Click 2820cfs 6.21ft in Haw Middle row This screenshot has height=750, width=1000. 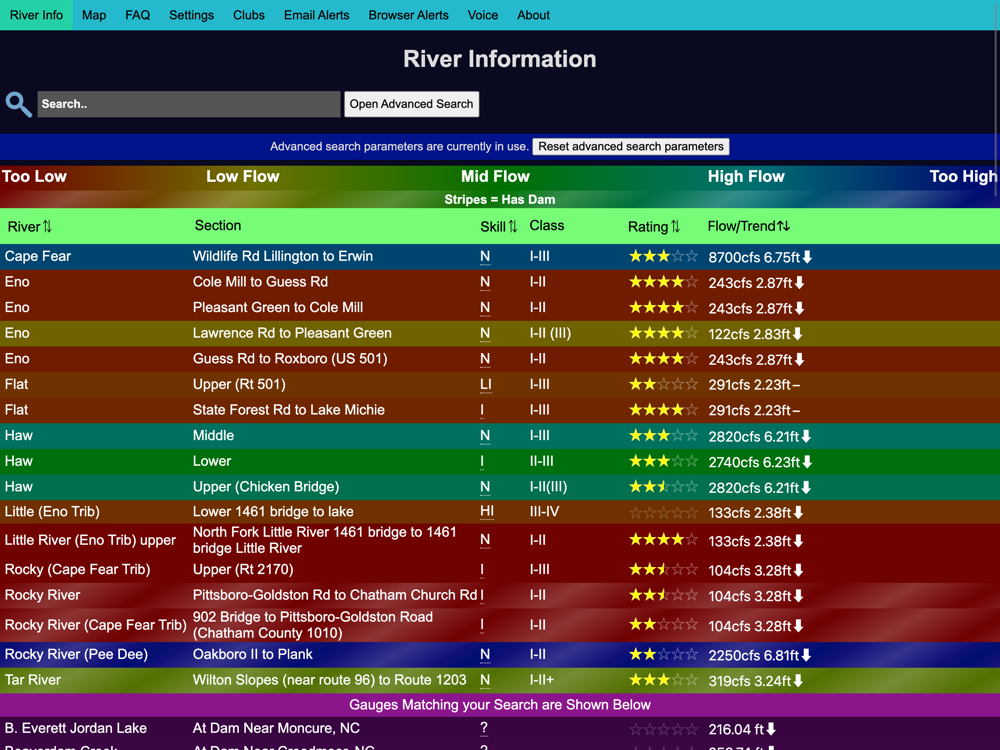[x=753, y=436]
